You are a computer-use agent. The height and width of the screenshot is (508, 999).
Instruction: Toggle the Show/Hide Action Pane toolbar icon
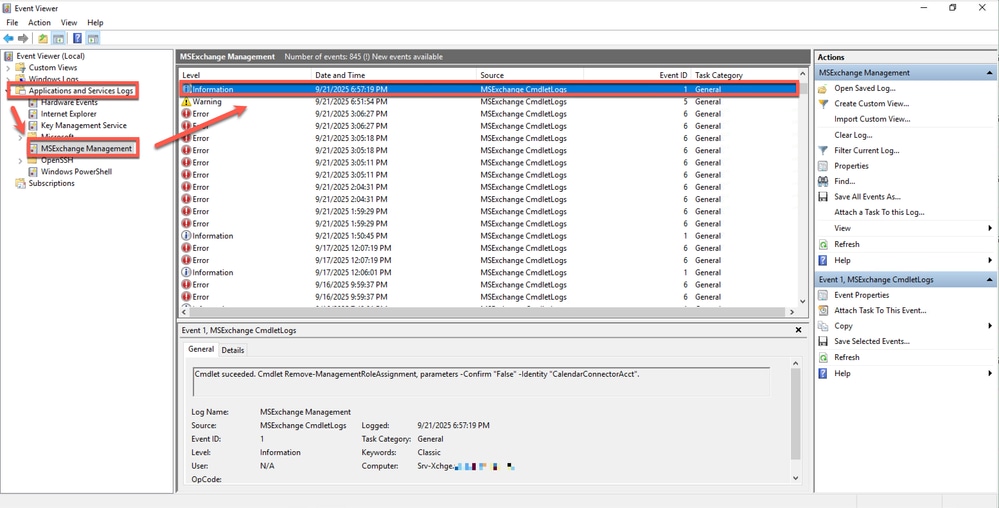pyautogui.click(x=93, y=38)
